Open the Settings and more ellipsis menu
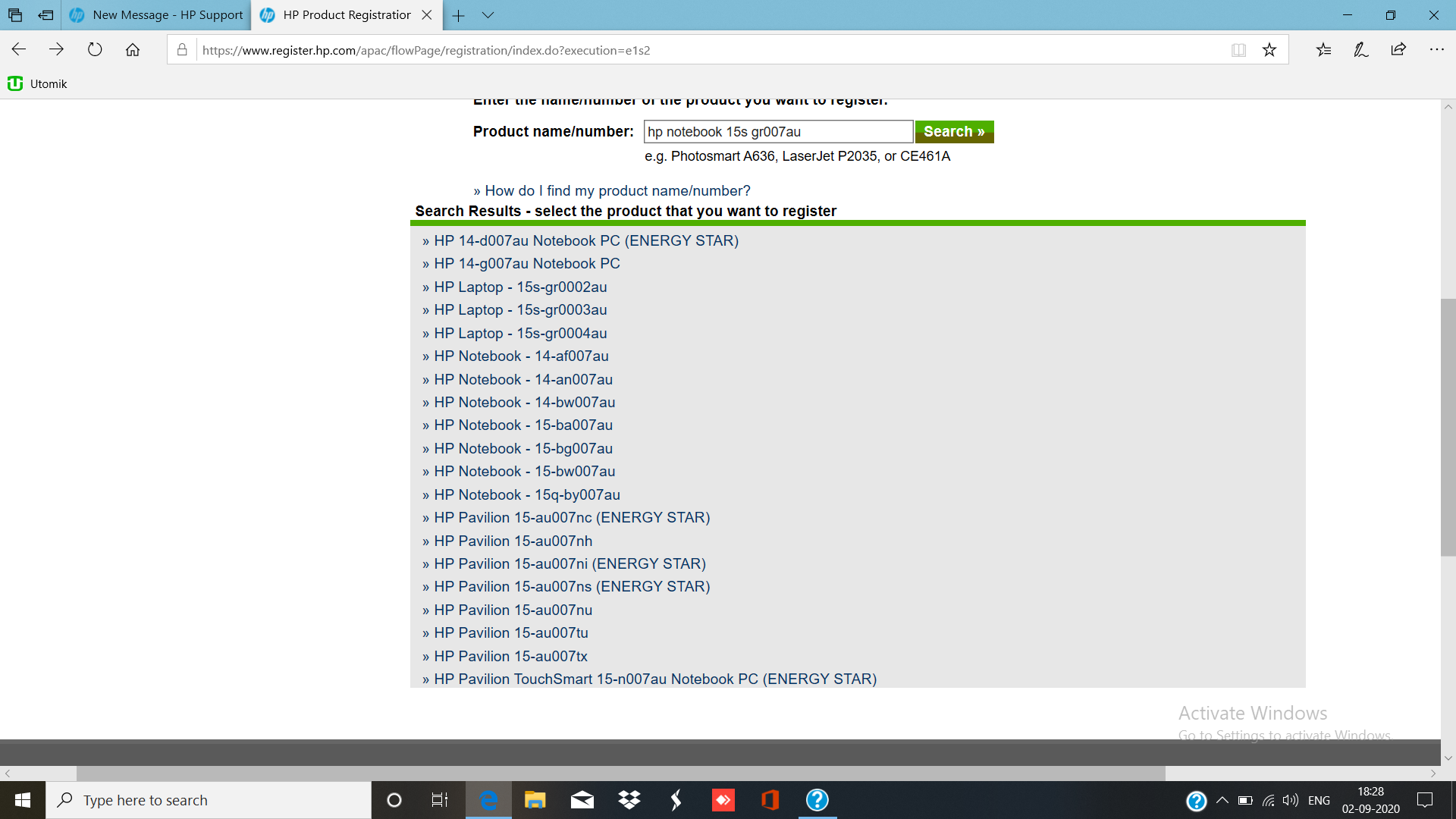 point(1438,49)
